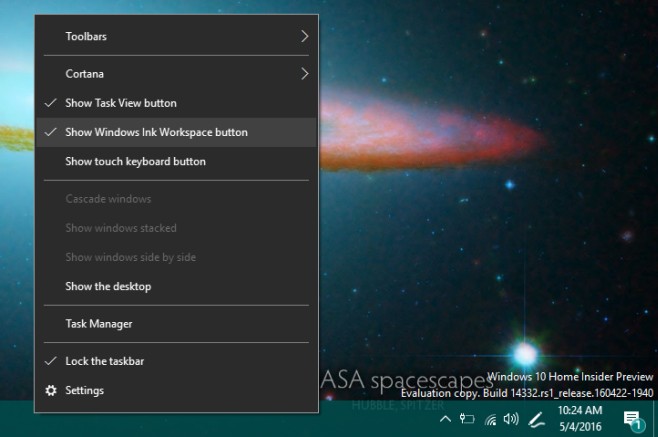Image resolution: width=658 pixels, height=437 pixels.
Task: Open the 10:24 AM clock calendar
Action: [580, 419]
